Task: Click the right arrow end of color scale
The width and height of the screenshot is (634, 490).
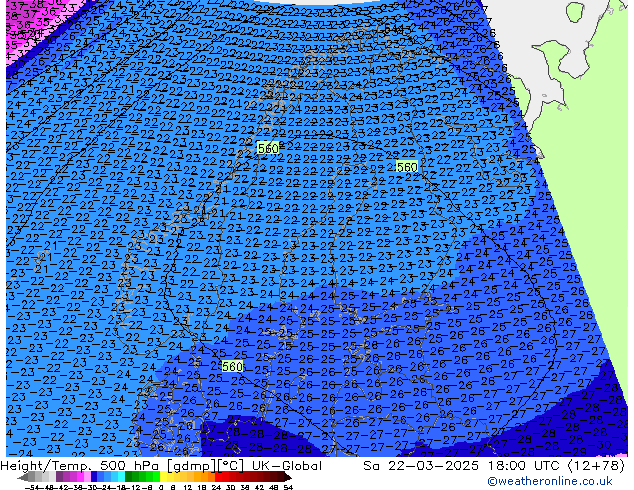Action: pyautogui.click(x=287, y=477)
